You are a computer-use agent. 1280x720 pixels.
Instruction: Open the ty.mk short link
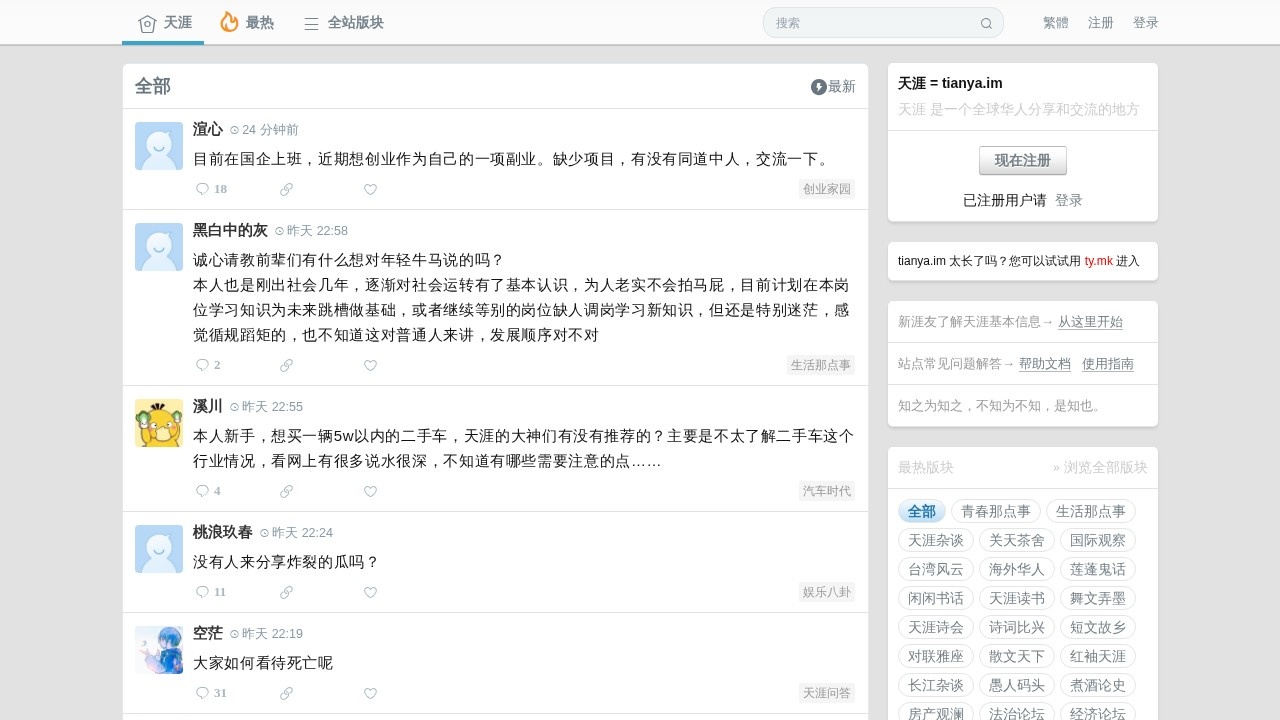1098,261
